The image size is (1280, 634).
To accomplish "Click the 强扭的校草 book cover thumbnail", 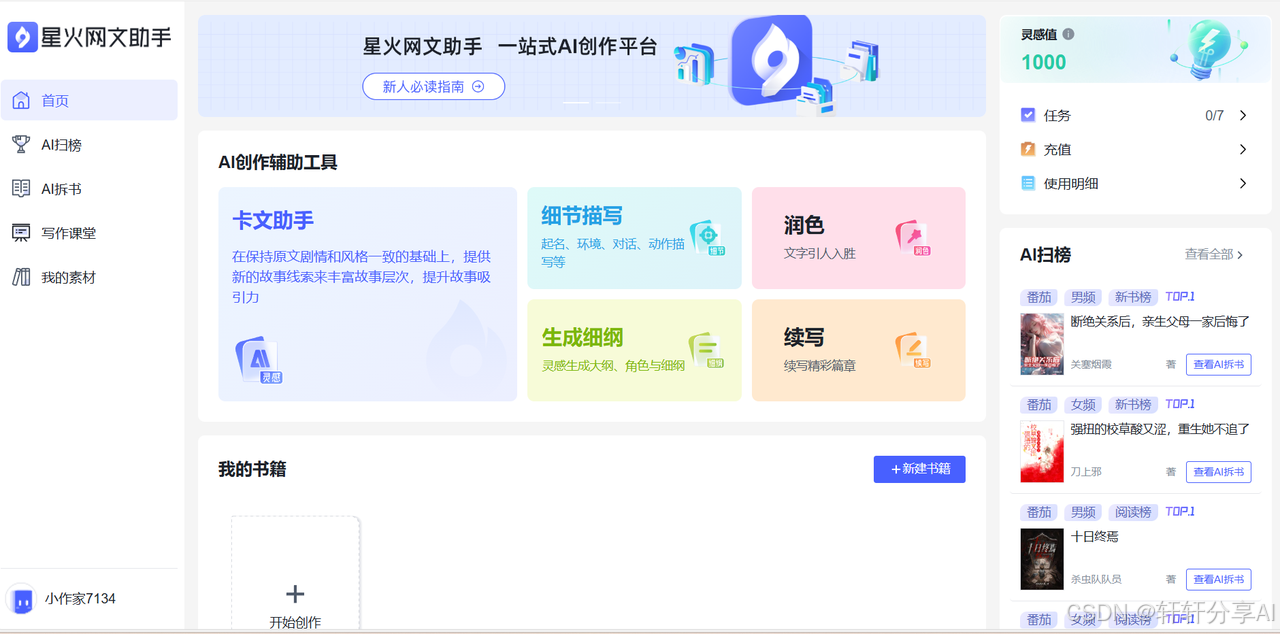I will 1041,451.
